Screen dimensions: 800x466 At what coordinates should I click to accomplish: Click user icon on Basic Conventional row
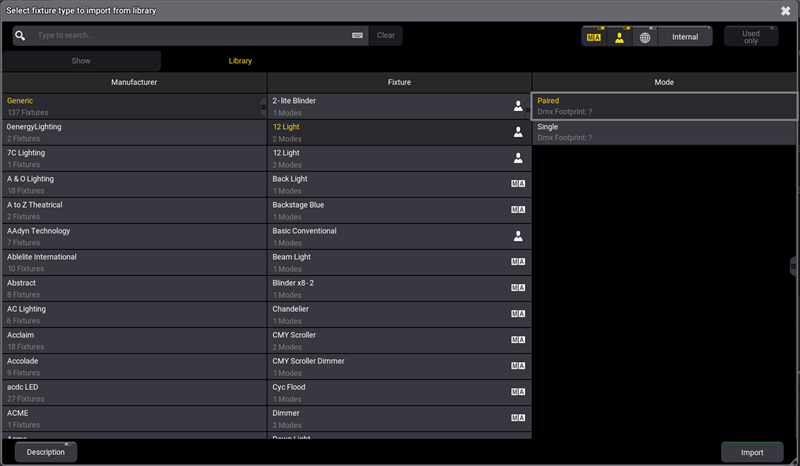(518, 236)
